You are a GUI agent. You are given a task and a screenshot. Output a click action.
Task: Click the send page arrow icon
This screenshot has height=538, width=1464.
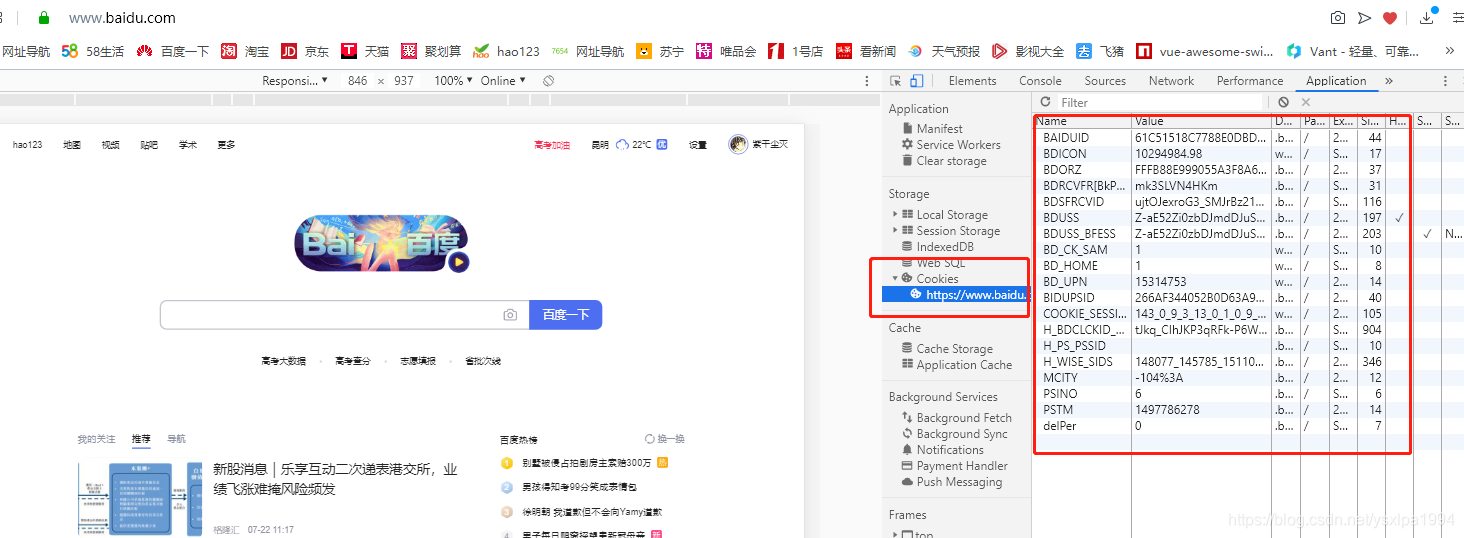(1364, 18)
